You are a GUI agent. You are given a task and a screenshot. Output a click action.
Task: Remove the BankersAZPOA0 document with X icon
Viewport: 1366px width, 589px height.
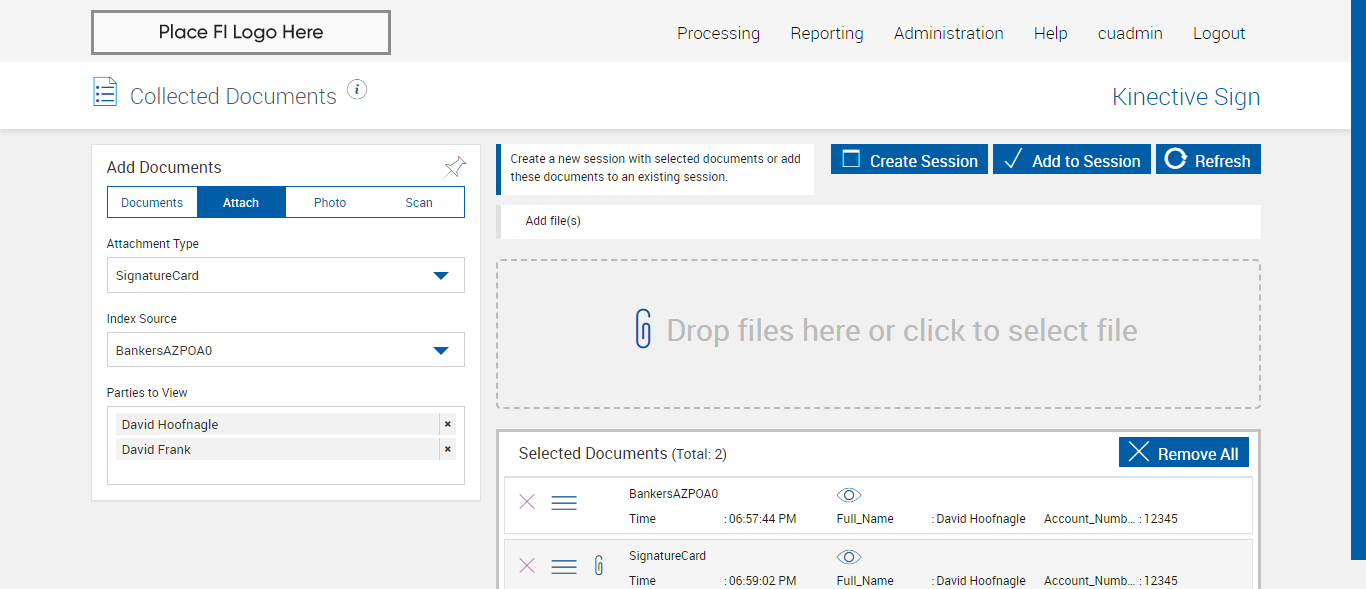527,502
